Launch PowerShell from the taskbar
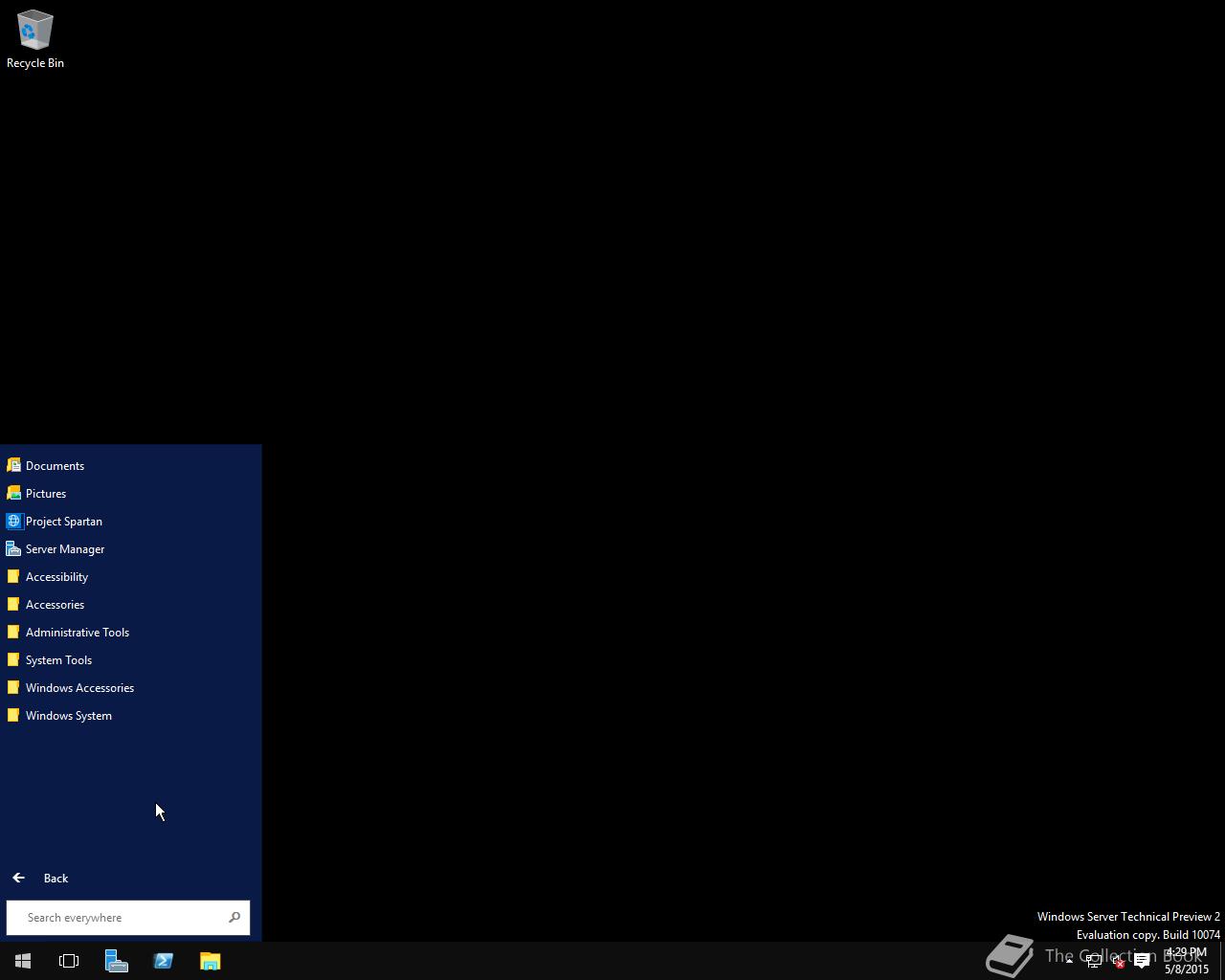The height and width of the screenshot is (980, 1225). click(163, 961)
